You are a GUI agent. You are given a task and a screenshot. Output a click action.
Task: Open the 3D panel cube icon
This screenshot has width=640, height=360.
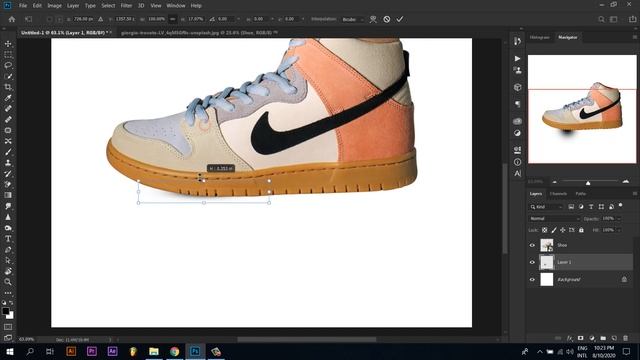517,87
